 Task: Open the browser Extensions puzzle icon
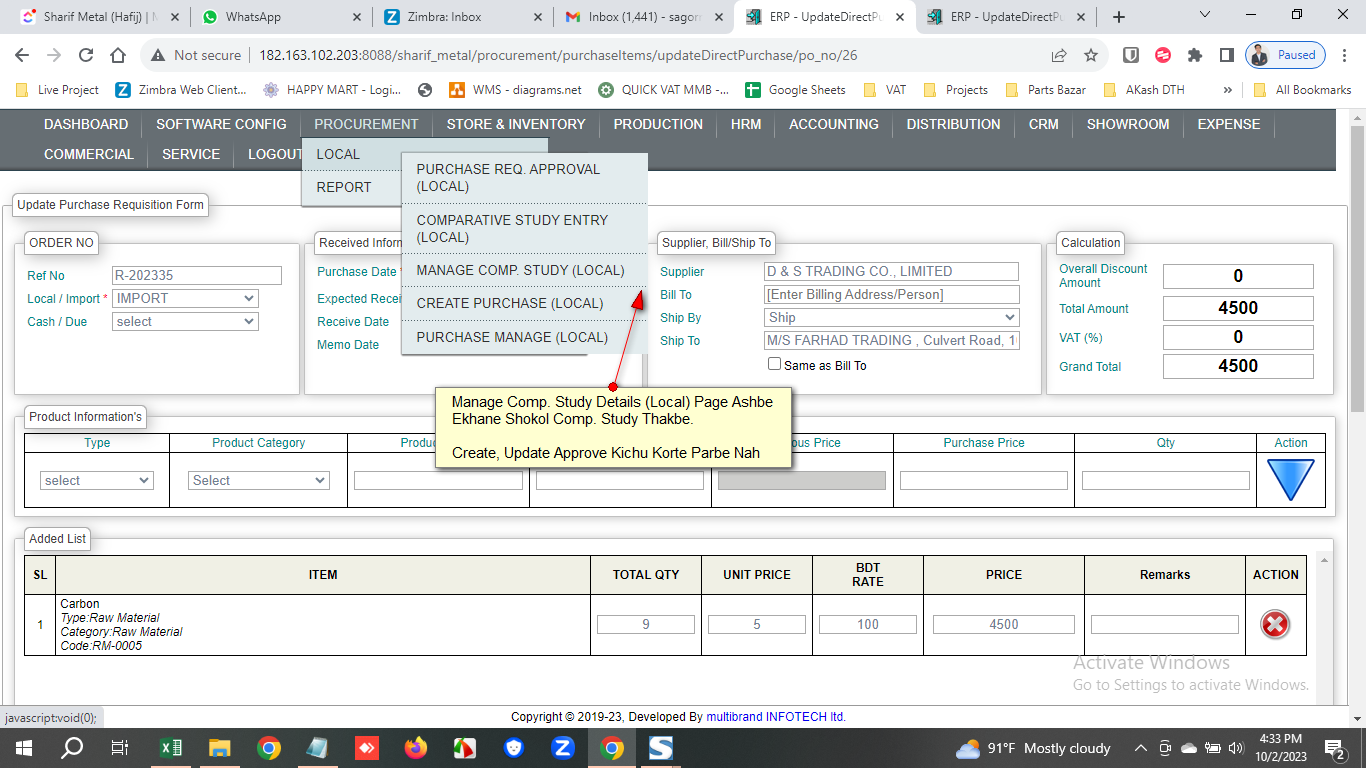1194,56
